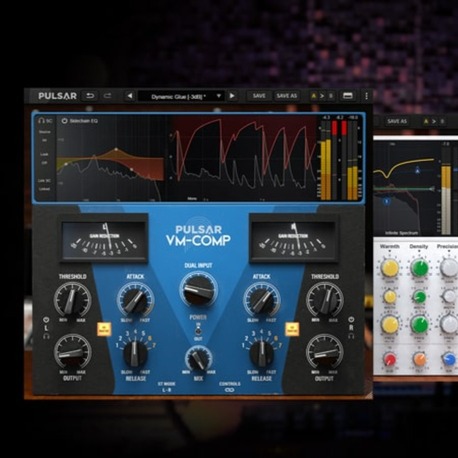458x458 pixels.
Task: Load the next preset with right arrow
Action: (232, 96)
